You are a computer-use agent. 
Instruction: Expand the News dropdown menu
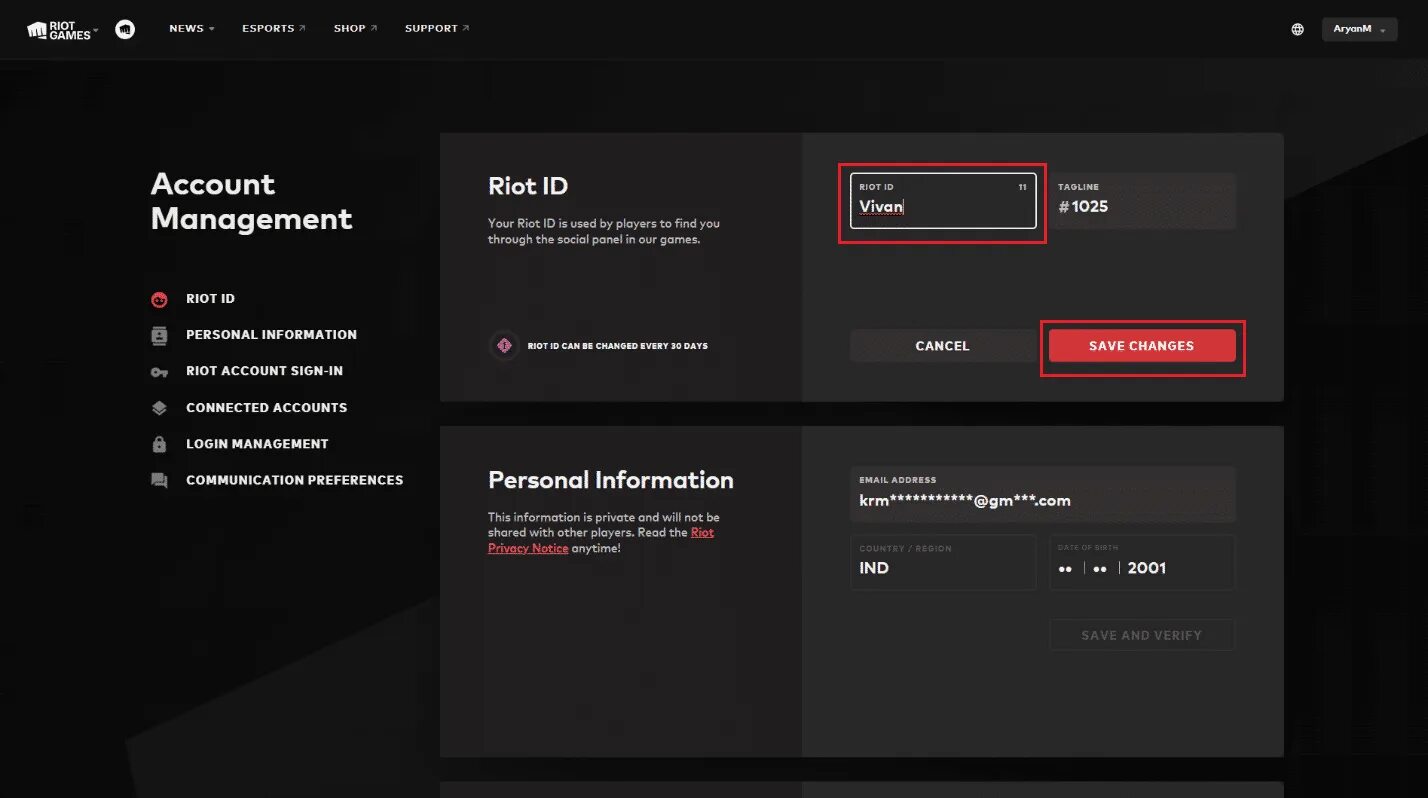point(192,28)
